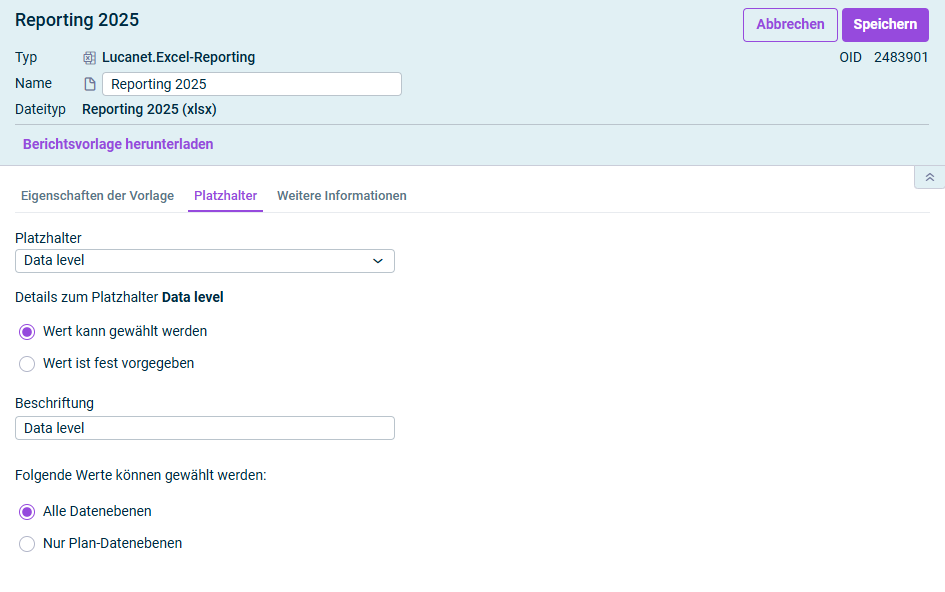945x592 pixels.
Task: Open the Platzhalter 'Data level' dropdown
Action: [x=204, y=261]
